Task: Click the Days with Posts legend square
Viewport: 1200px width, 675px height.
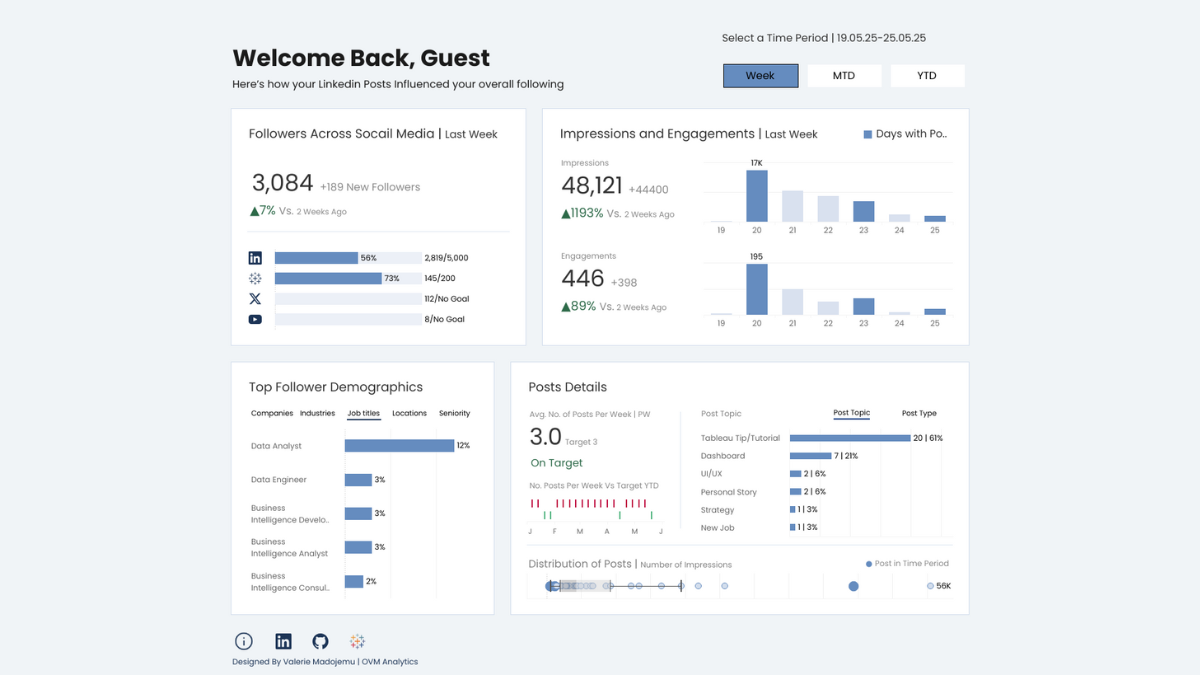Action: point(868,134)
